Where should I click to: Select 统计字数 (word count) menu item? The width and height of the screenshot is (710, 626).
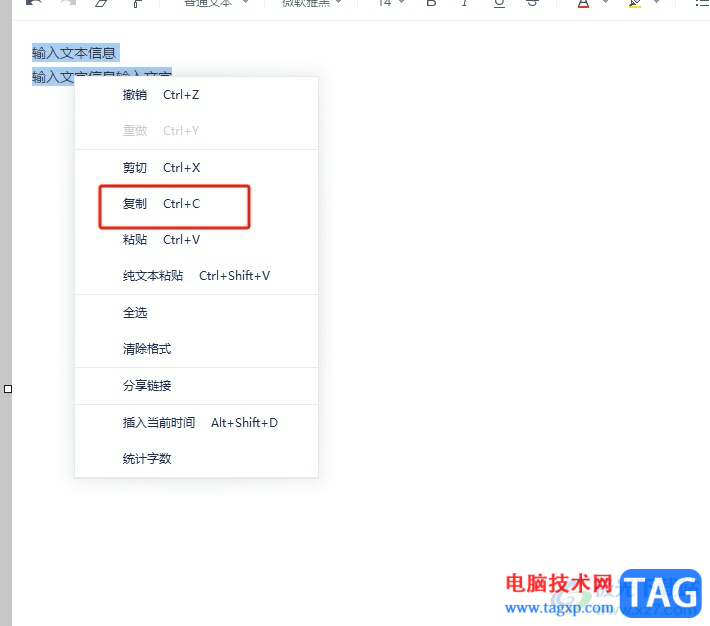(196, 459)
